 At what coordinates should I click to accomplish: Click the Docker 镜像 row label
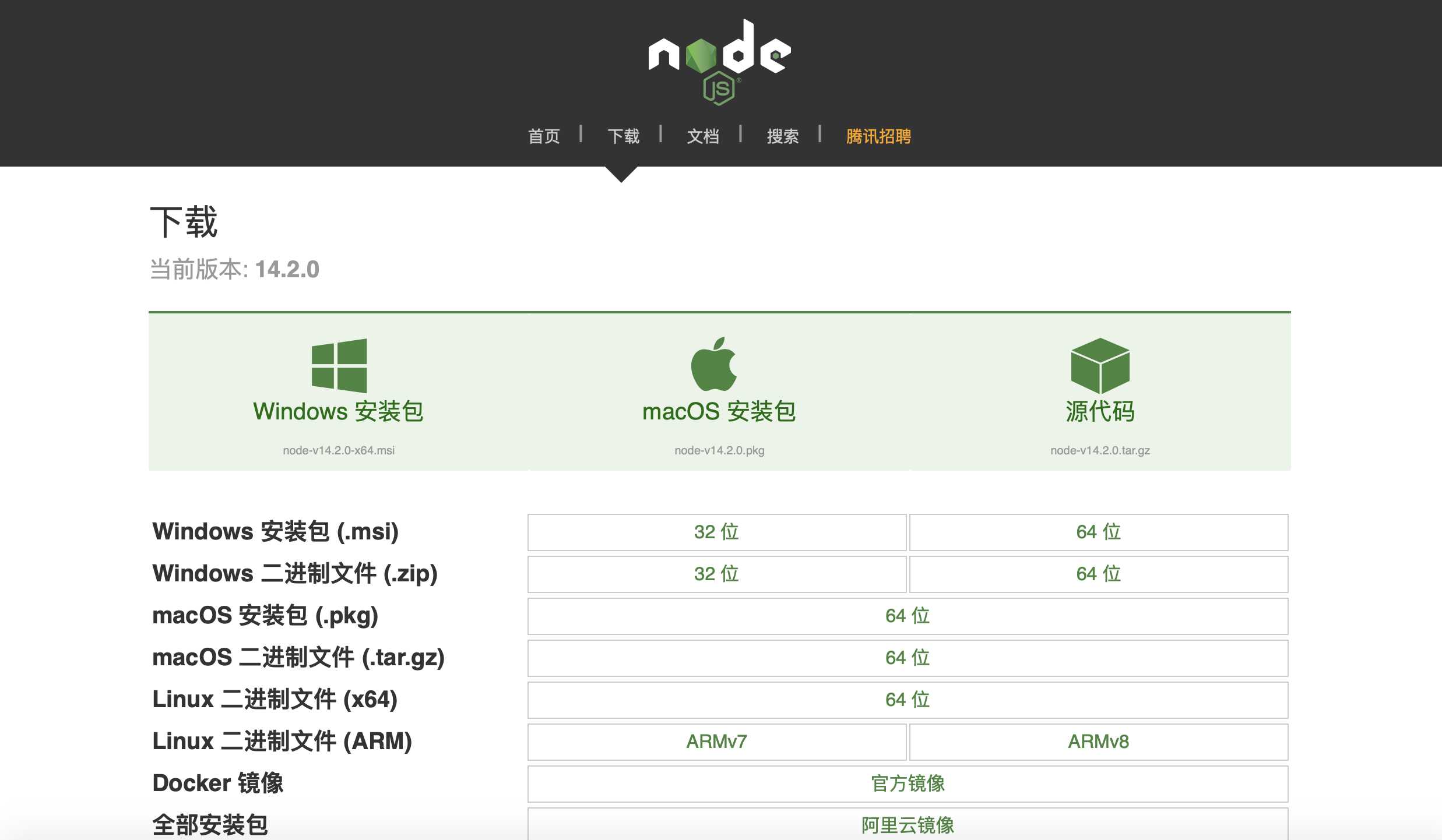(218, 783)
